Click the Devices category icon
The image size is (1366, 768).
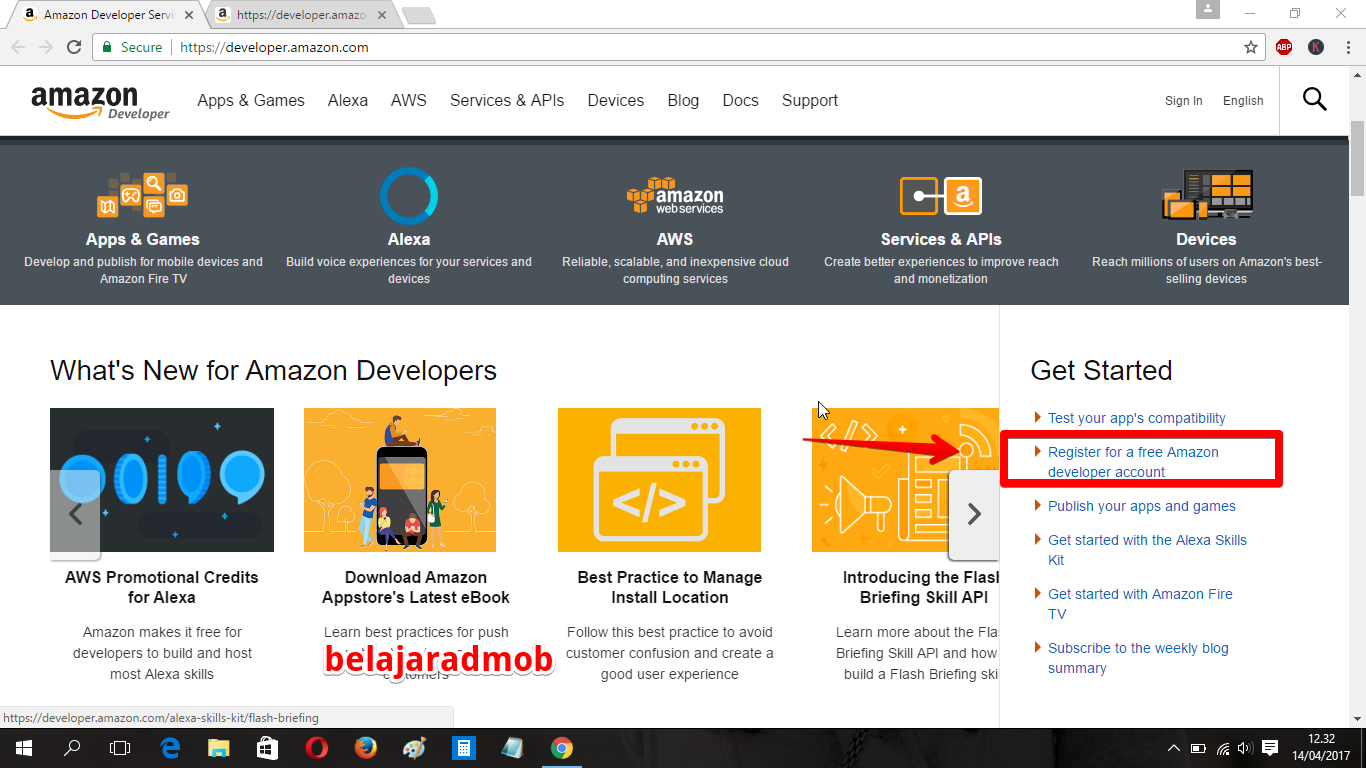(1207, 195)
